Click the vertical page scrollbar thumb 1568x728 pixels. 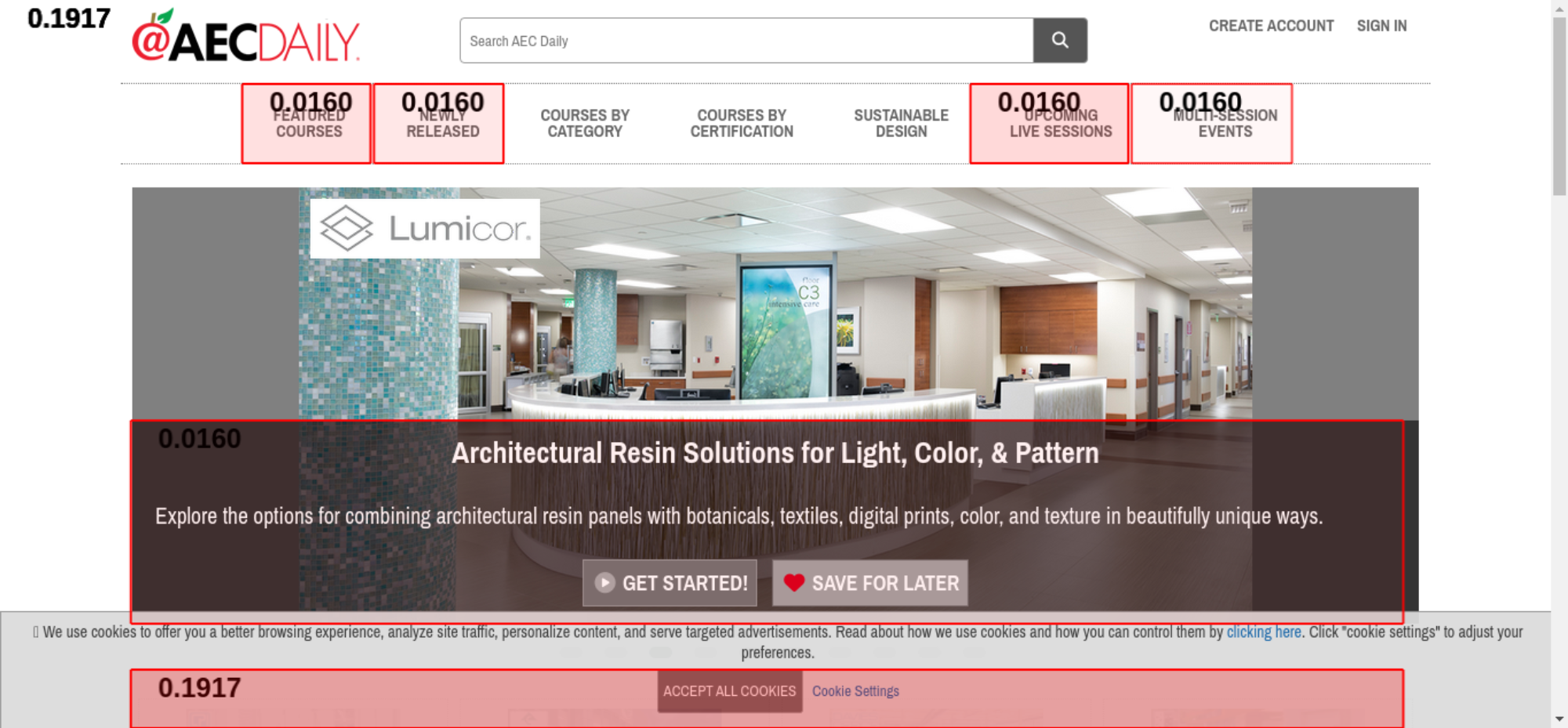1559,106
